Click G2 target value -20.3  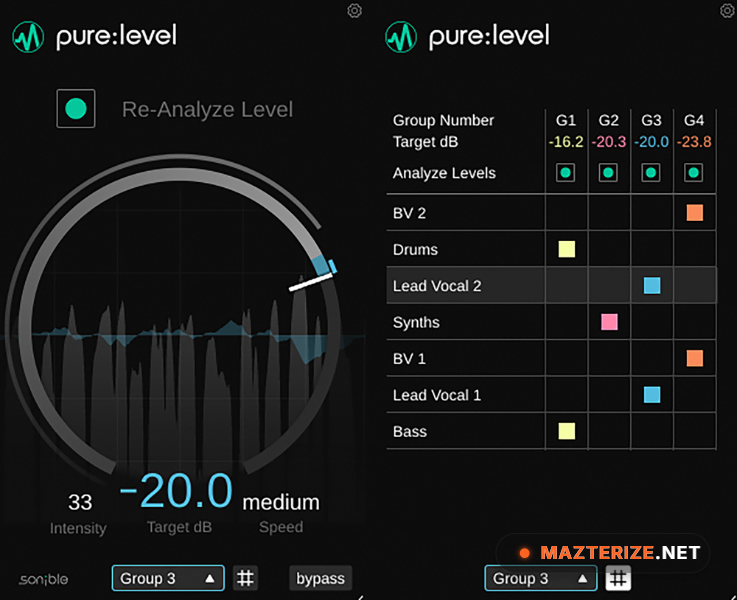(x=608, y=141)
